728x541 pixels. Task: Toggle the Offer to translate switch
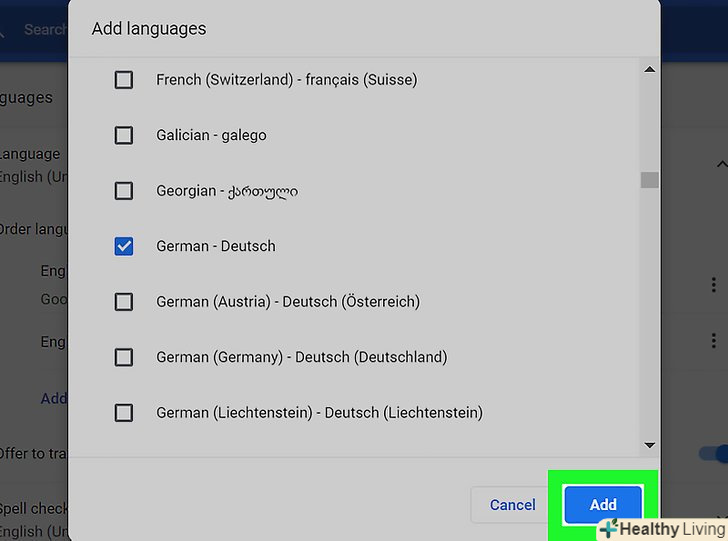(716, 454)
